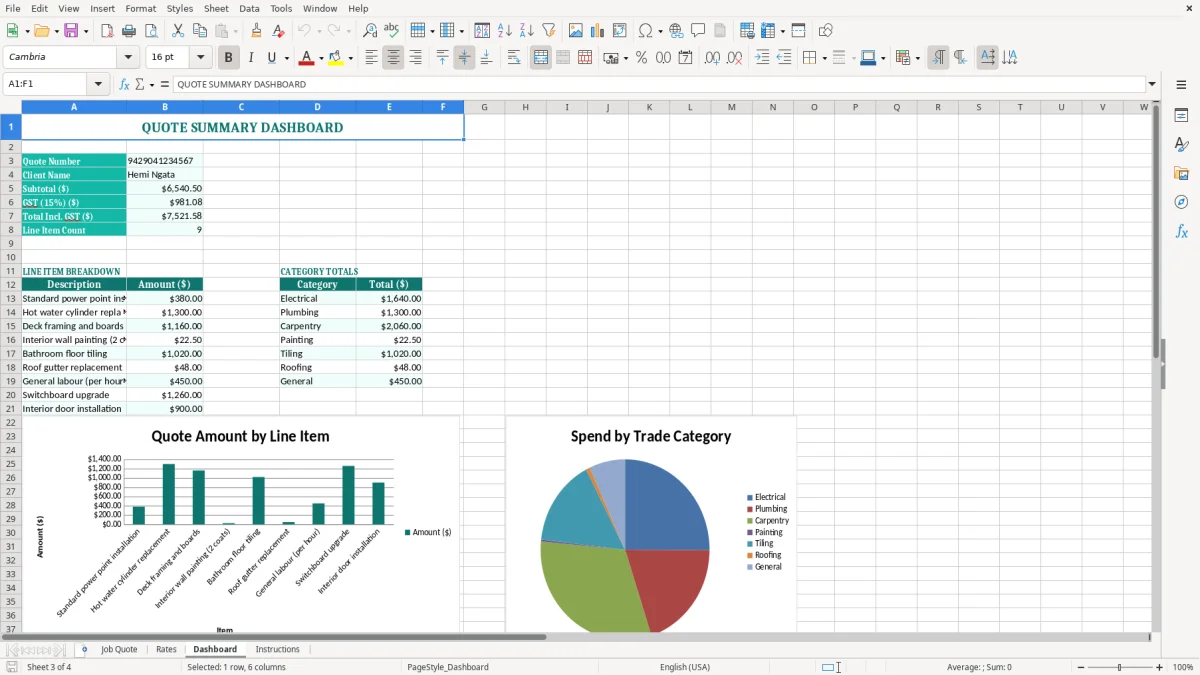
Task: Toggle Bold formatting
Action: [229, 58]
